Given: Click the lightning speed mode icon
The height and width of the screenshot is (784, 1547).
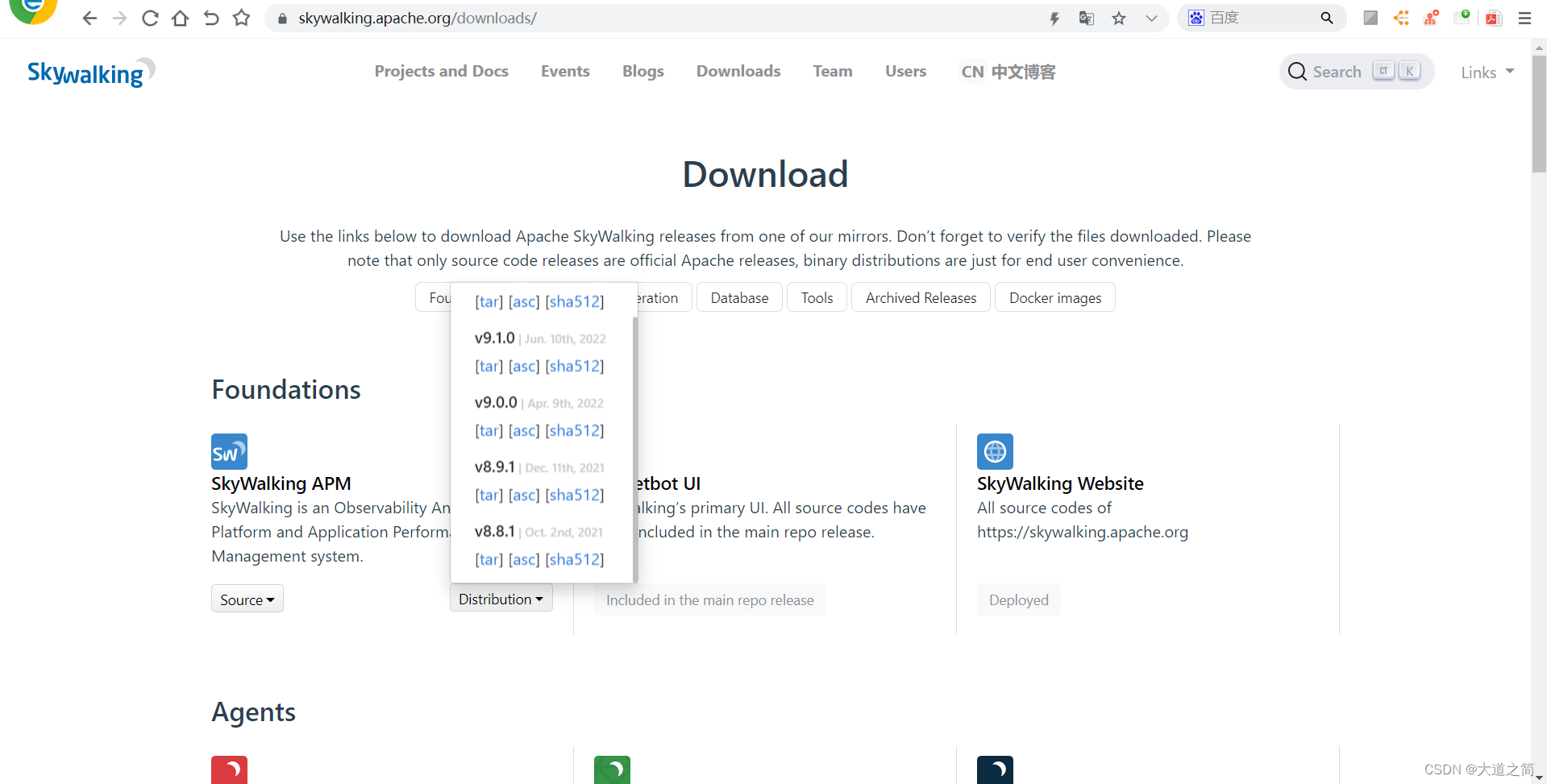Looking at the screenshot, I should (x=1054, y=19).
